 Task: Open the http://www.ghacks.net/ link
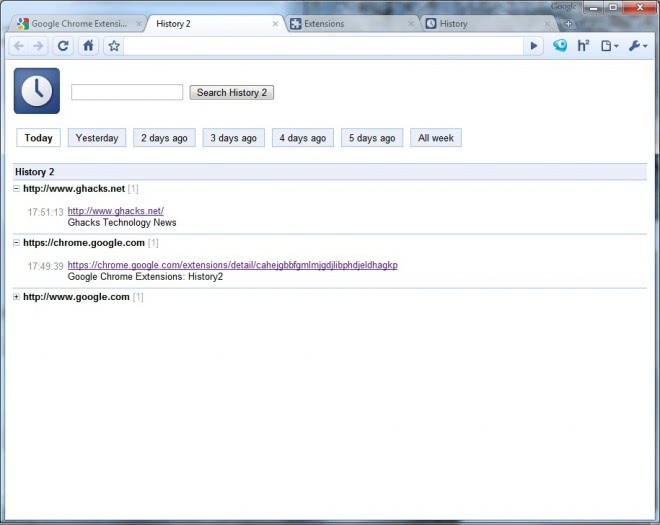click(x=116, y=211)
